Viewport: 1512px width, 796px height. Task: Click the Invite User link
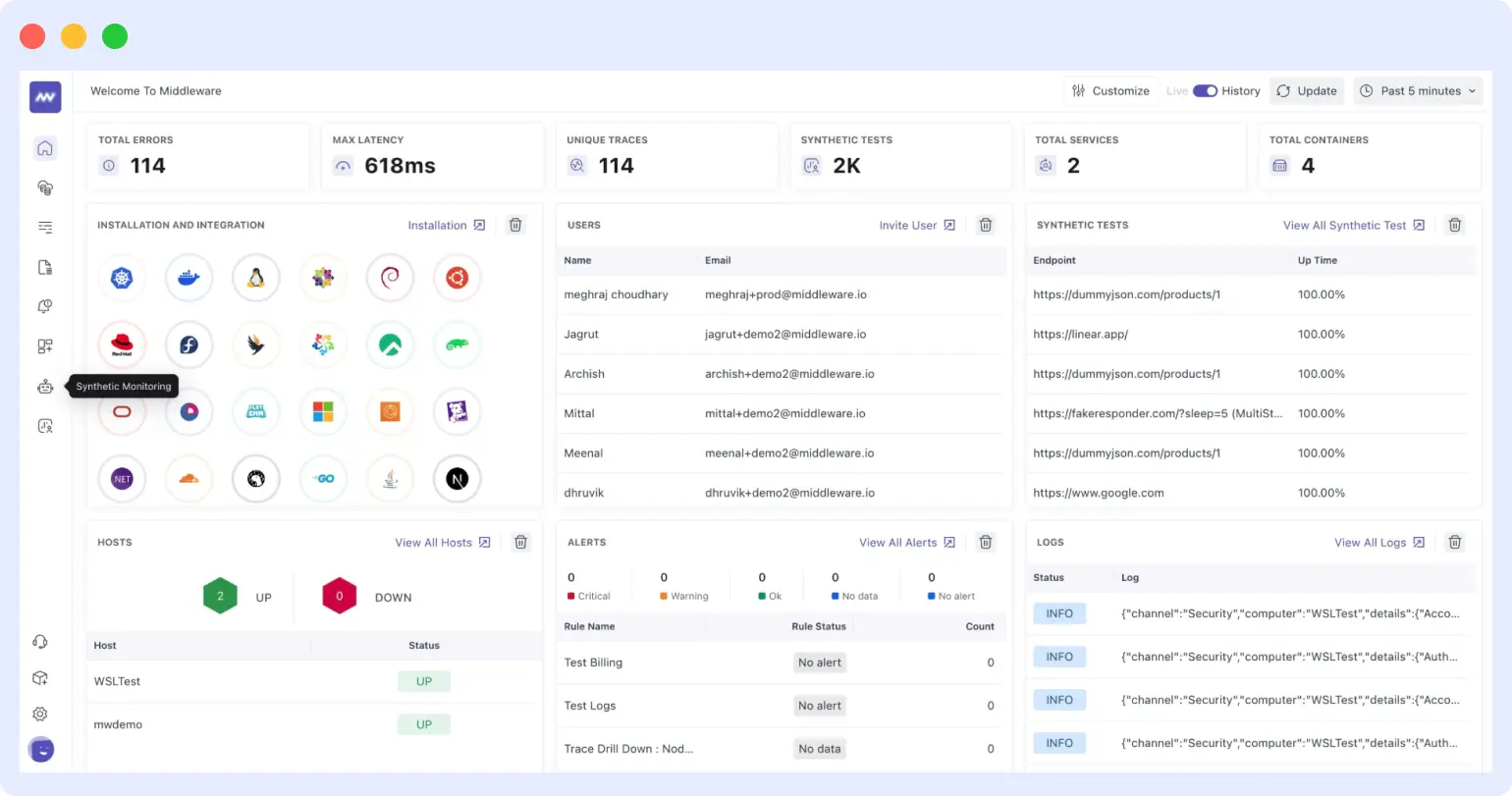point(917,225)
